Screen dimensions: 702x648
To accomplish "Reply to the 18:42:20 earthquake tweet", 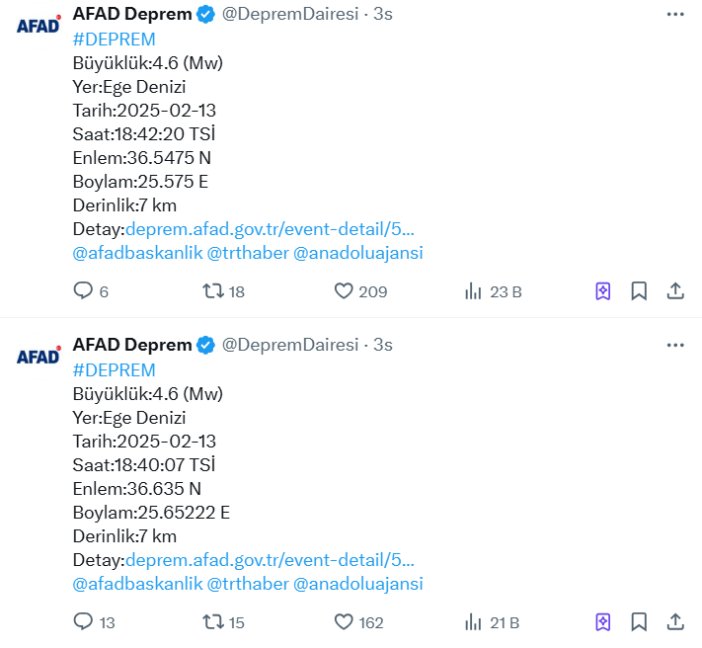I will click(84, 291).
